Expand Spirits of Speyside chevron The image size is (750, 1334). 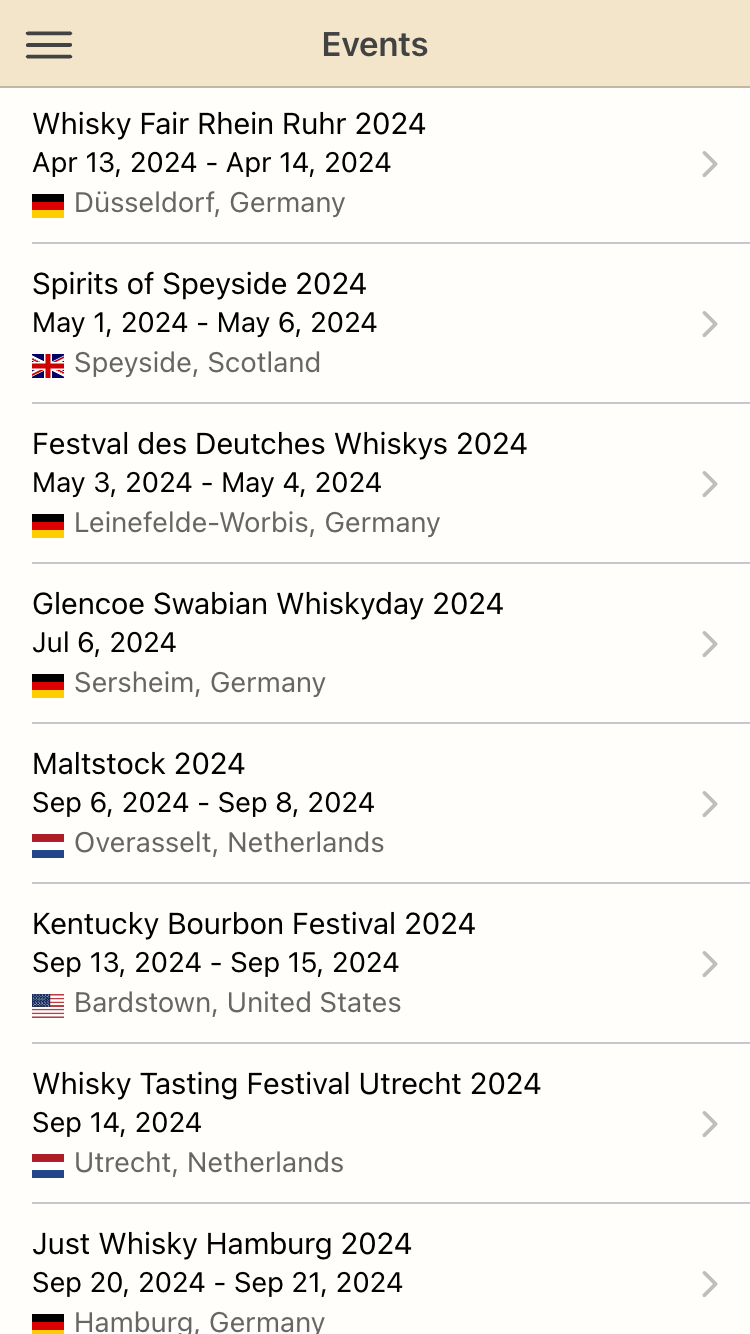[710, 324]
